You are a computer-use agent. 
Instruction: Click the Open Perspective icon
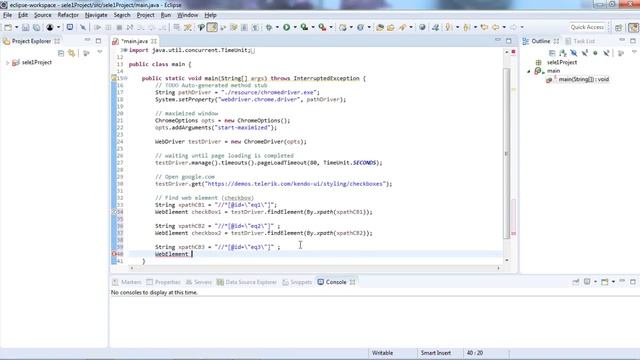[618, 27]
